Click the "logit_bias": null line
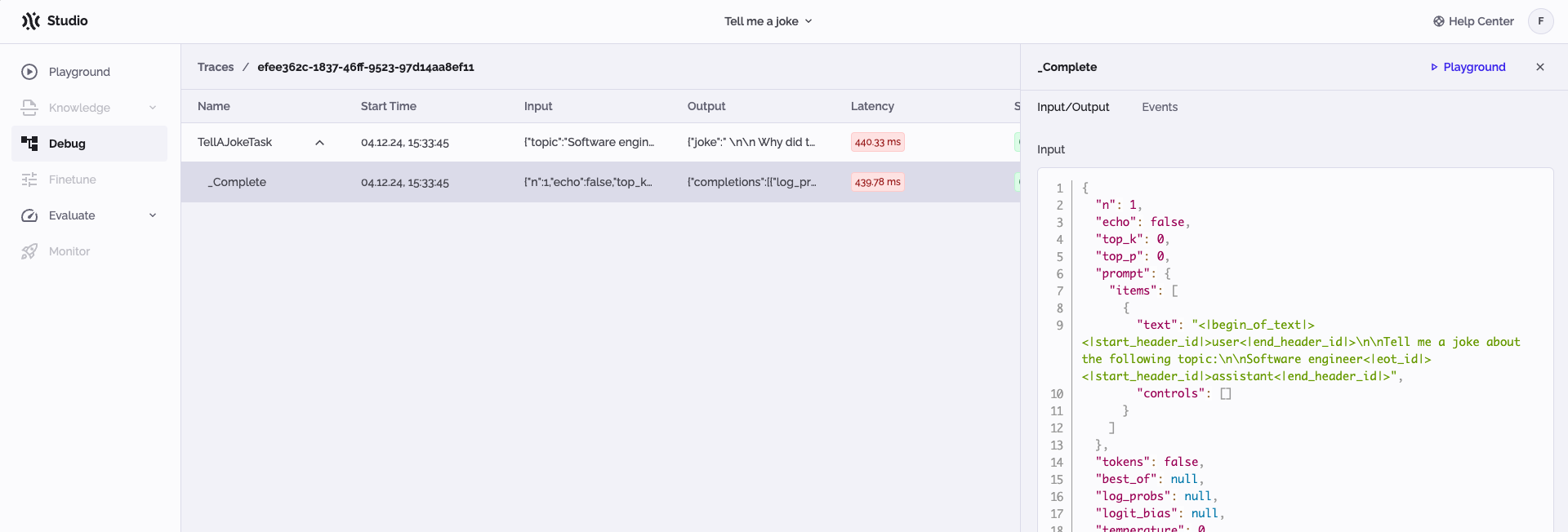 (x=1160, y=513)
